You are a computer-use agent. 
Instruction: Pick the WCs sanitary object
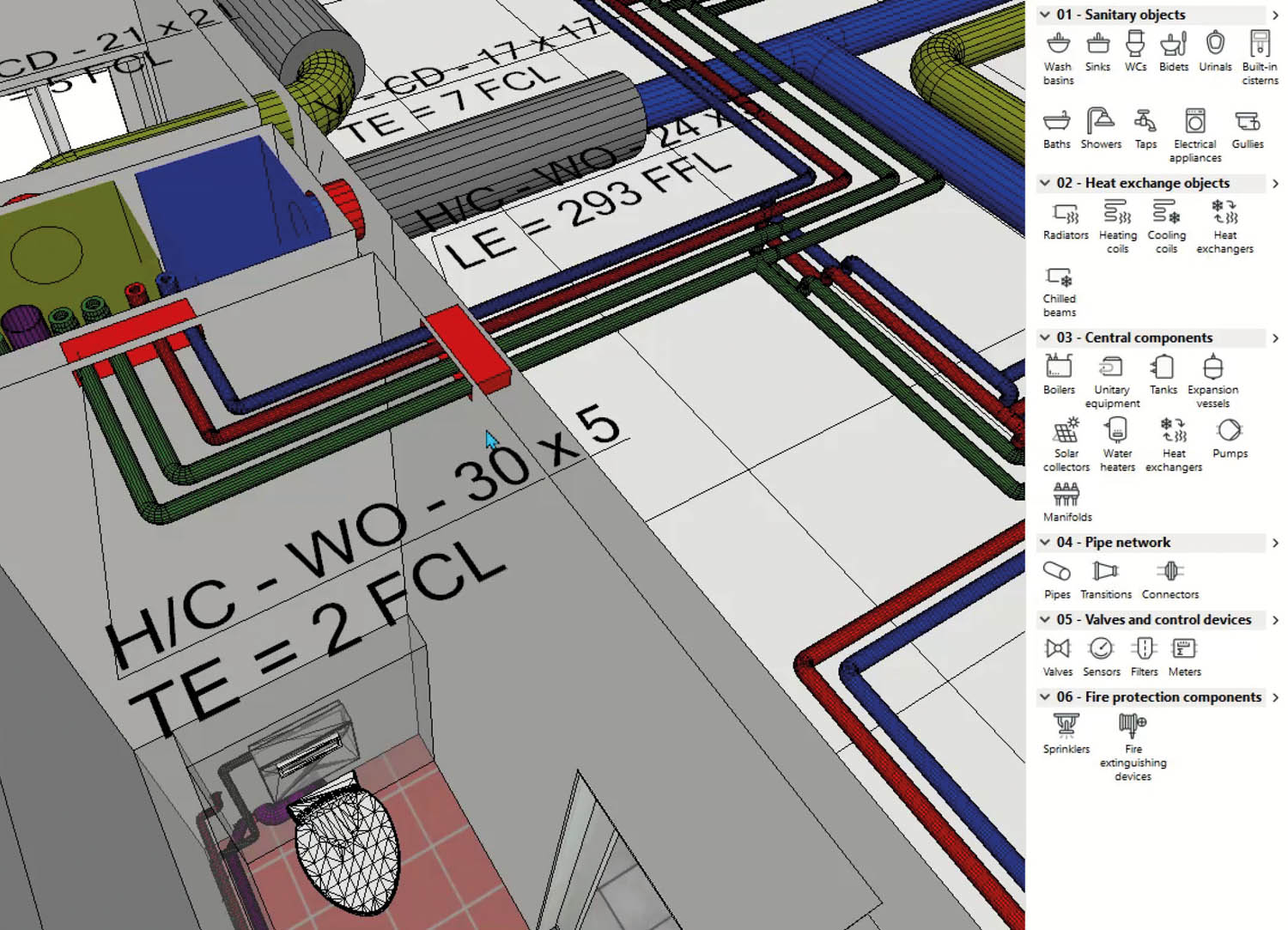click(x=1135, y=45)
